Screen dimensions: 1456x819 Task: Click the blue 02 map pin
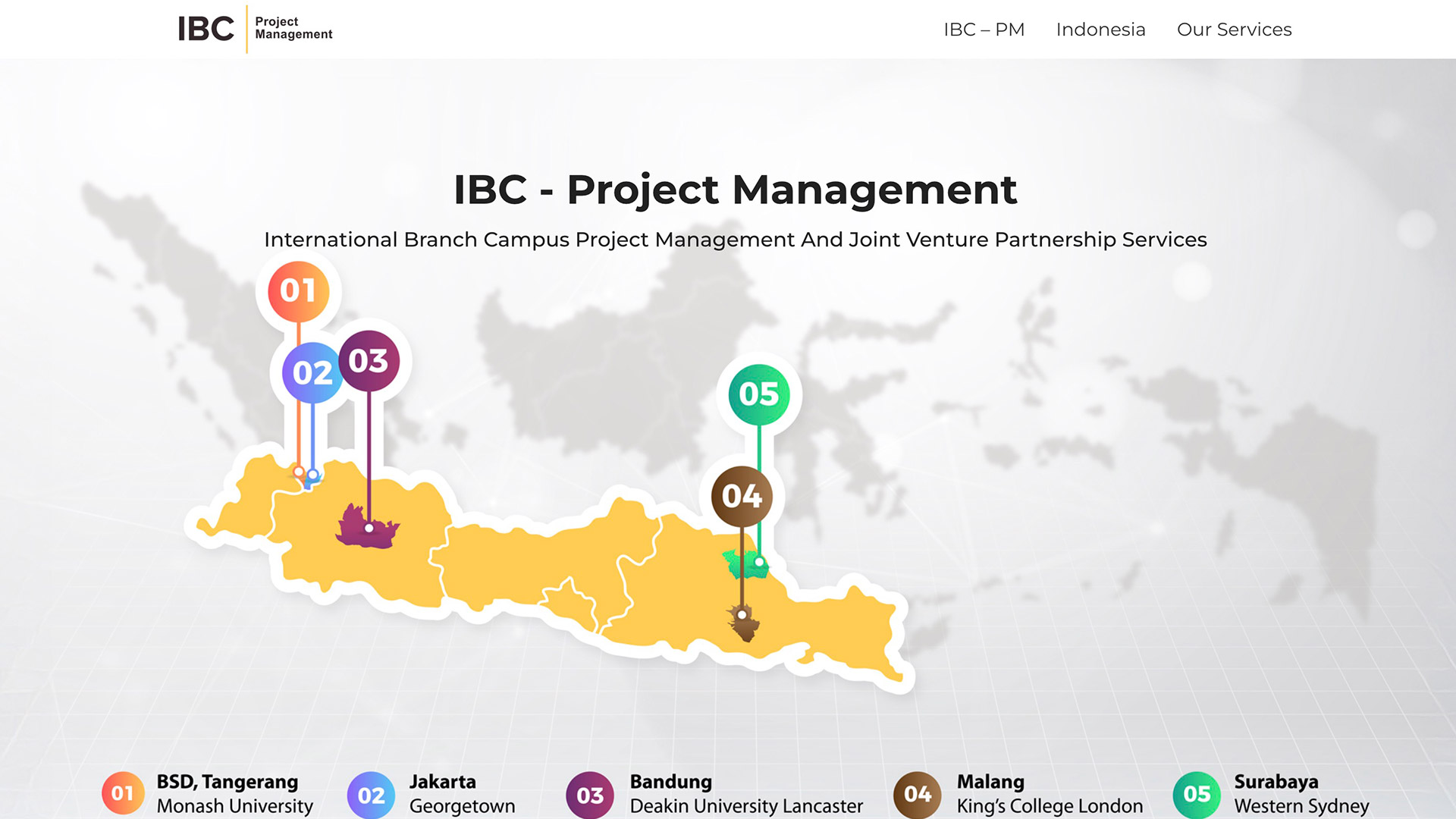pos(312,373)
